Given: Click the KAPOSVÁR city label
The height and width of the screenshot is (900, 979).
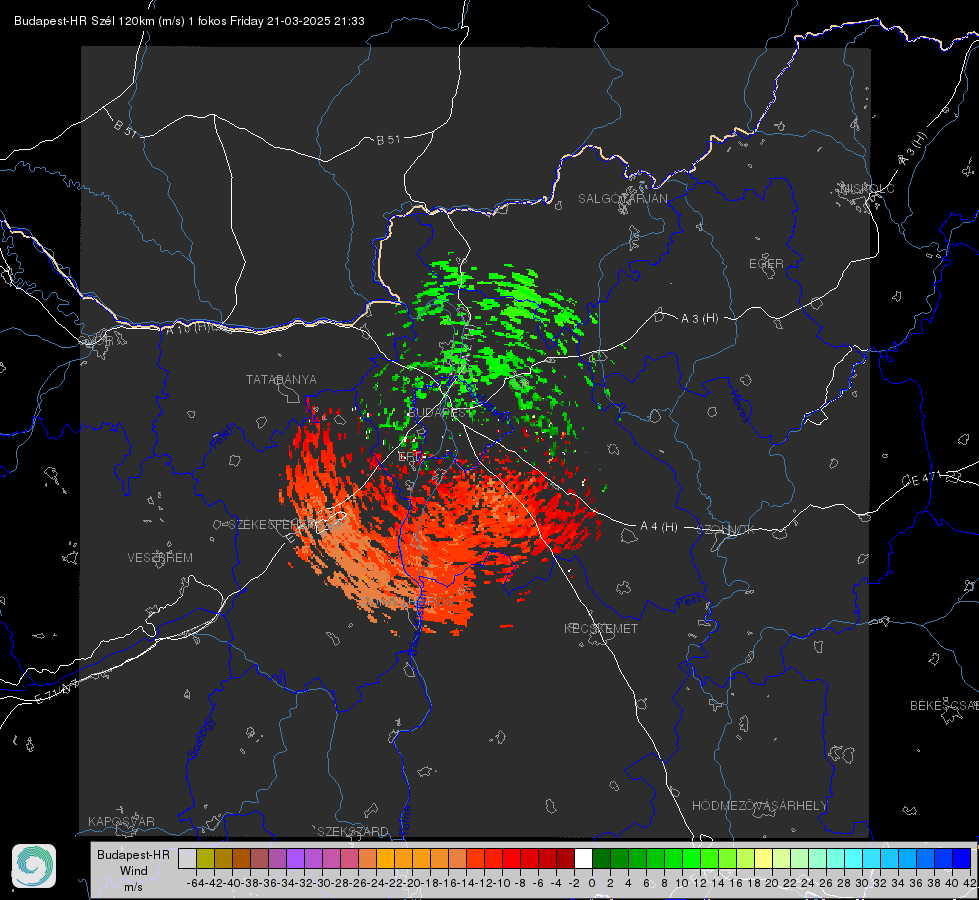Looking at the screenshot, I should coord(121,821).
